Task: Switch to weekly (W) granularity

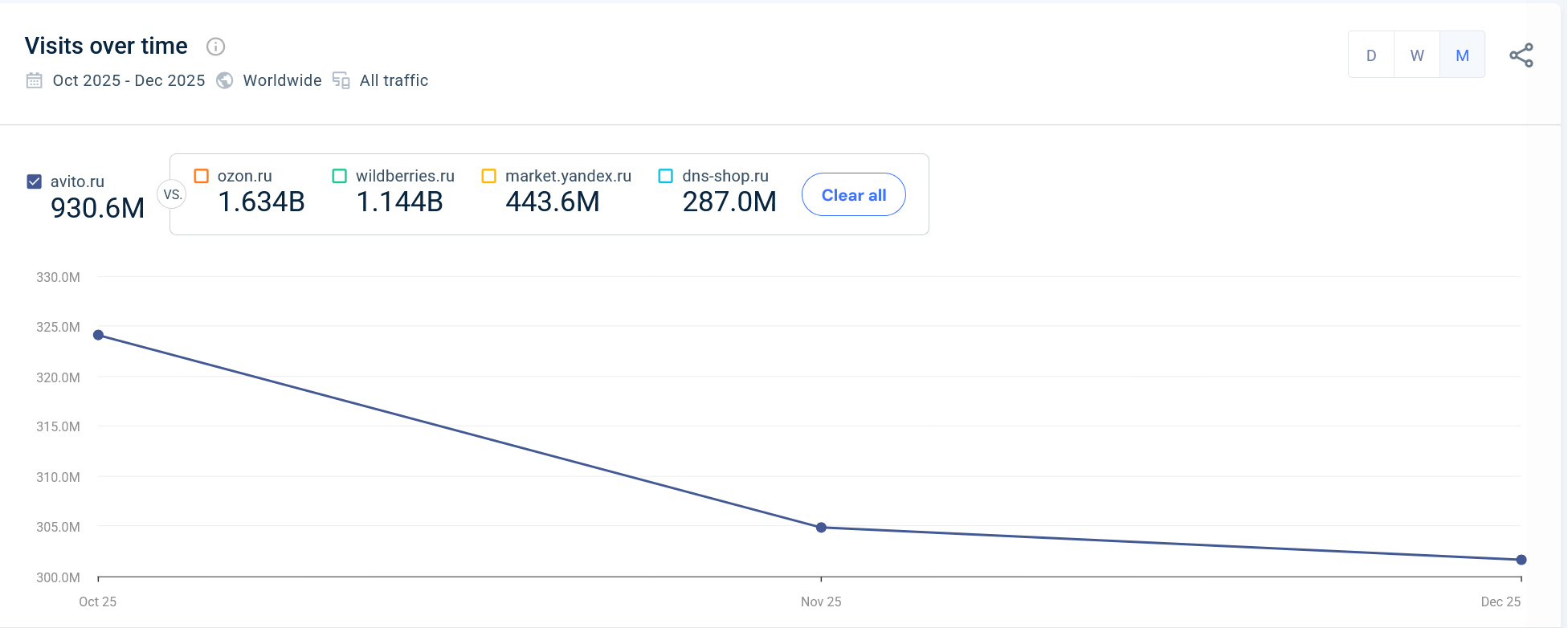Action: coord(1417,55)
